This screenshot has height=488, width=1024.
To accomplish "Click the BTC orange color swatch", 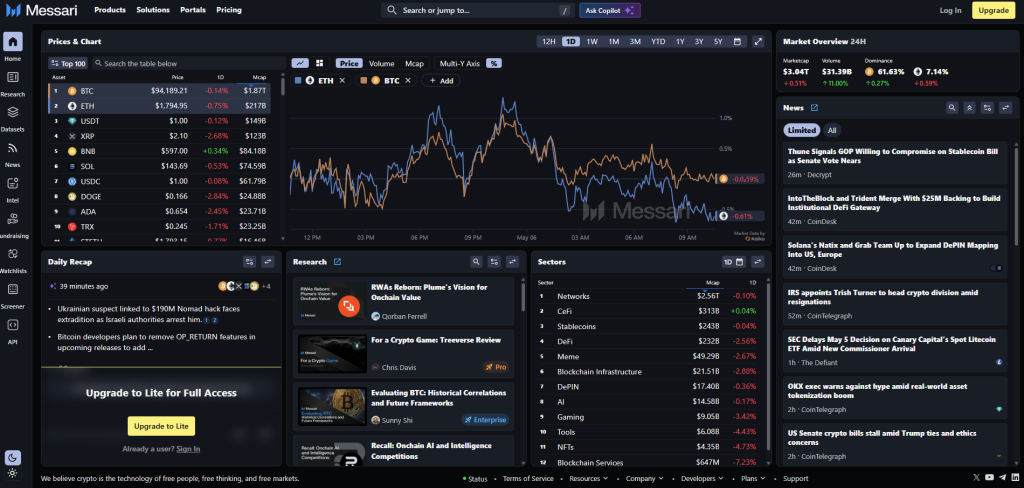I will 364,80.
